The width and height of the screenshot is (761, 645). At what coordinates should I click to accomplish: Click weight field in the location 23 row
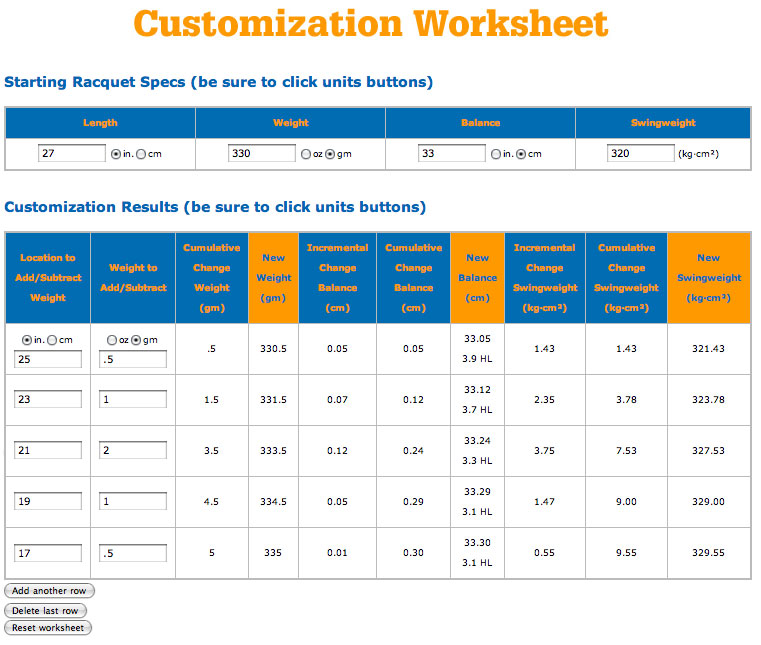(x=133, y=399)
